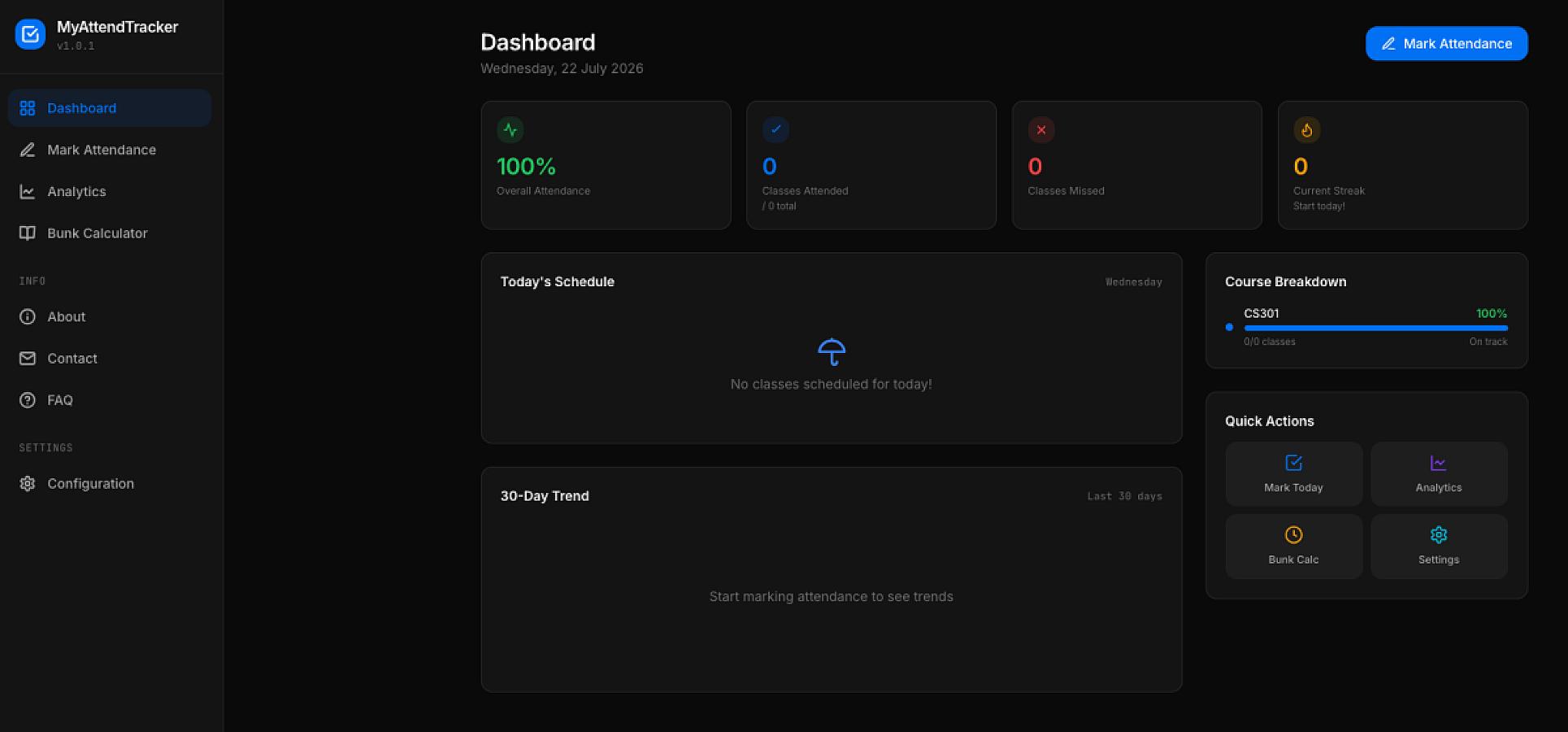Click the MyAttendTracker logo icon

pos(30,34)
